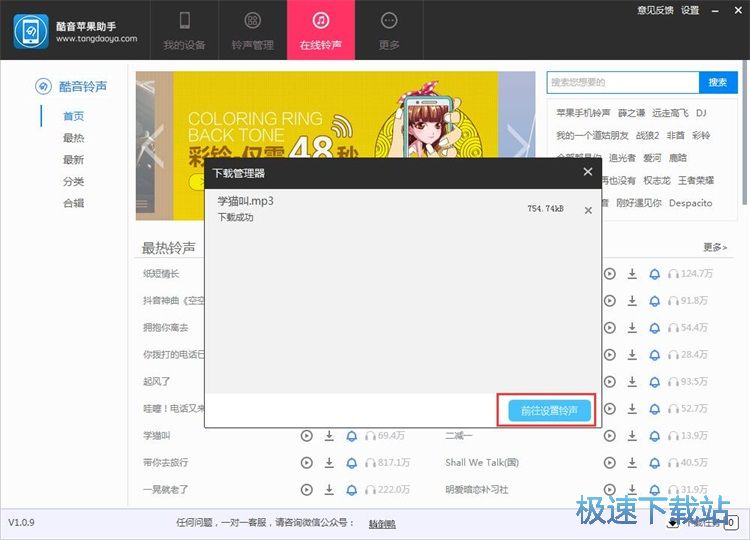This screenshot has height=540, width=750.
Task: Click the 酷音苹果助手 app logo
Action: [x=31, y=31]
